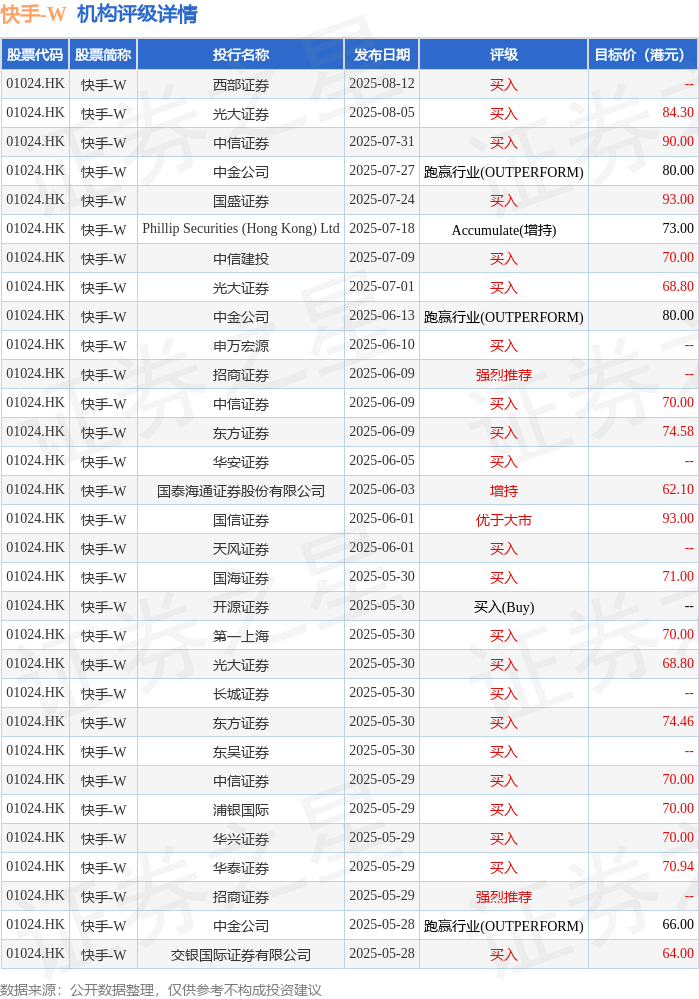Click the Accumulate(增持) rating
This screenshot has height=999, width=699.
(x=503, y=230)
